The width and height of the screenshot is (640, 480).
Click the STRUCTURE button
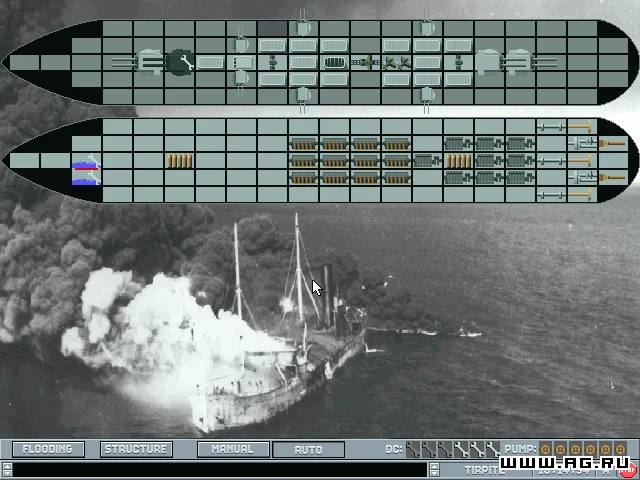pyautogui.click(x=137, y=450)
